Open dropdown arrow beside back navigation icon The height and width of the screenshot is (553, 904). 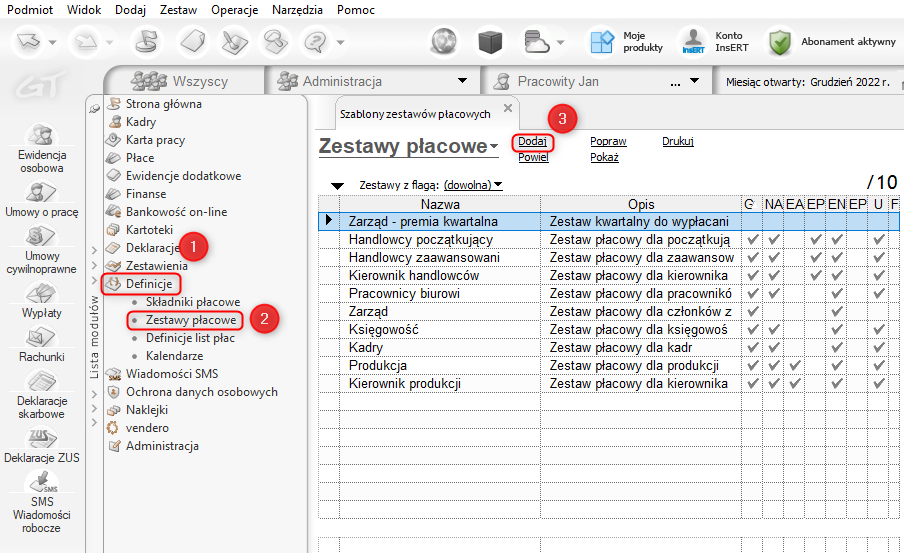click(x=52, y=42)
